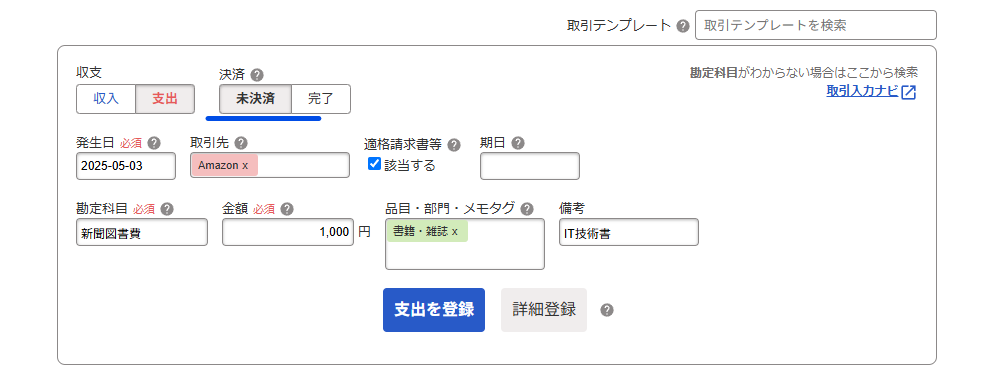Click help icon next to 勘定科目 label
This screenshot has height=386, width=983.
click(167, 209)
